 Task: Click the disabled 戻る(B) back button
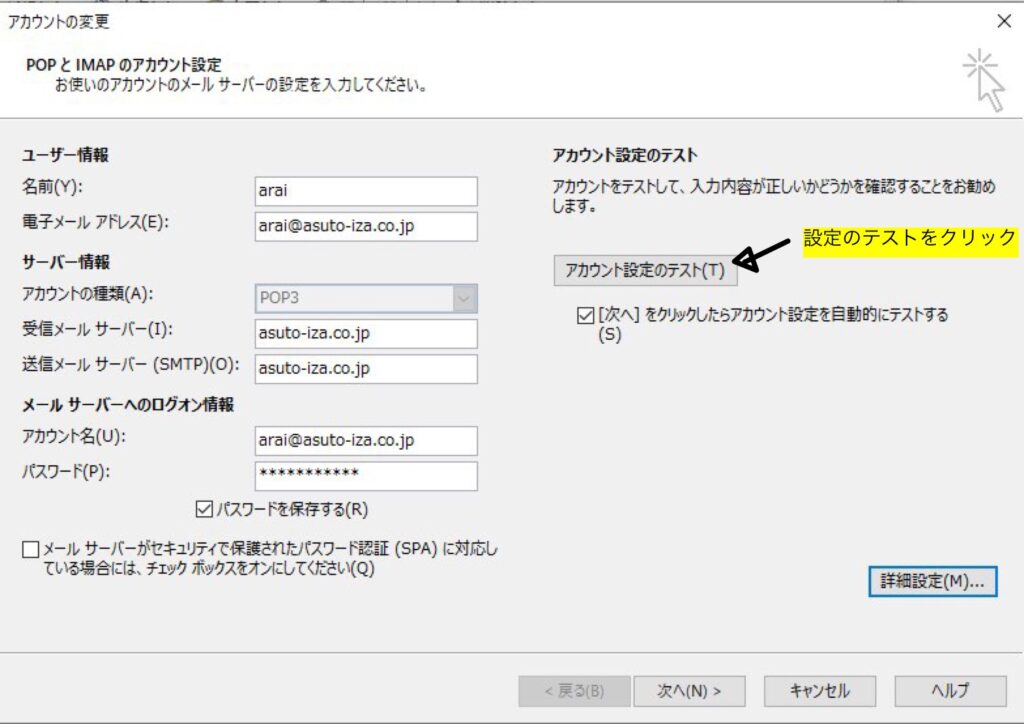tap(574, 690)
